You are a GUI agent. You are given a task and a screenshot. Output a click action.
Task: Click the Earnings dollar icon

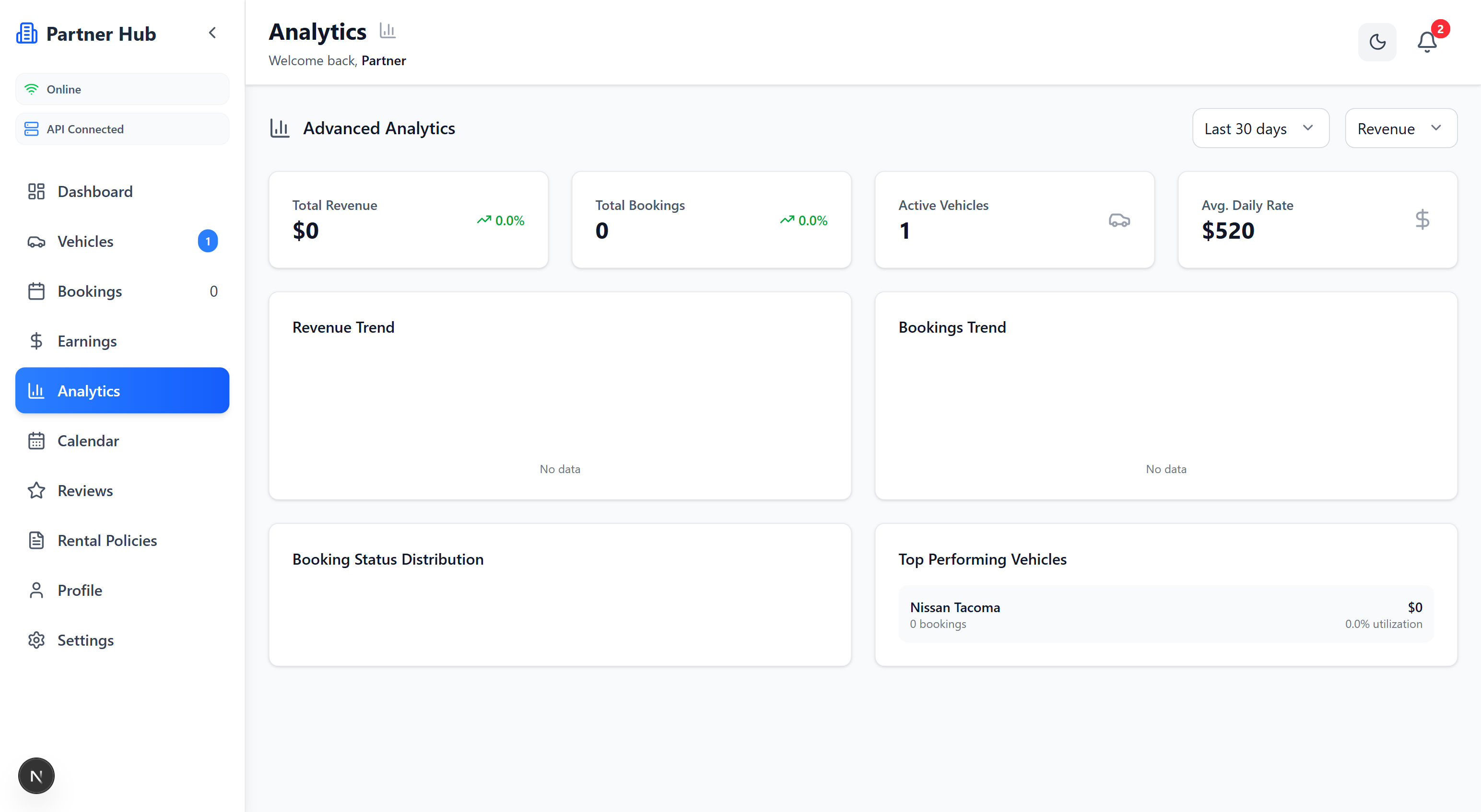tap(36, 341)
